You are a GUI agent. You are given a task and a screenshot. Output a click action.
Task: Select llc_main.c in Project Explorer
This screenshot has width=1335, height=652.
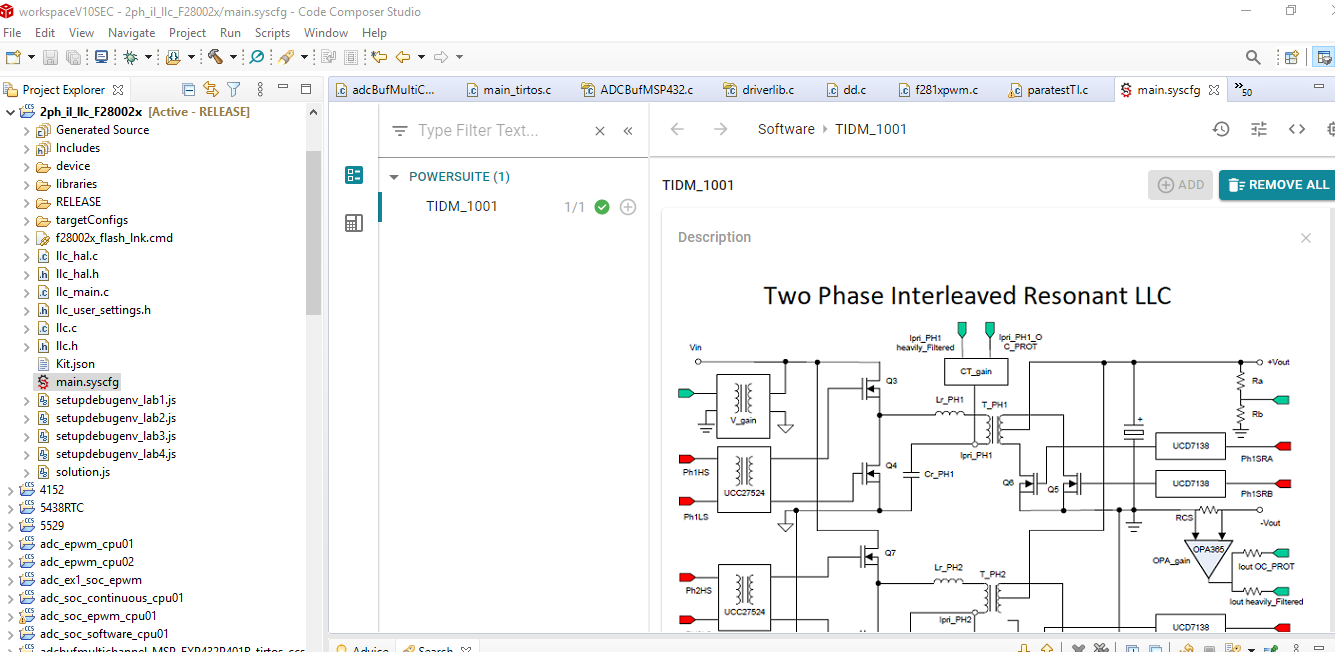tap(82, 292)
